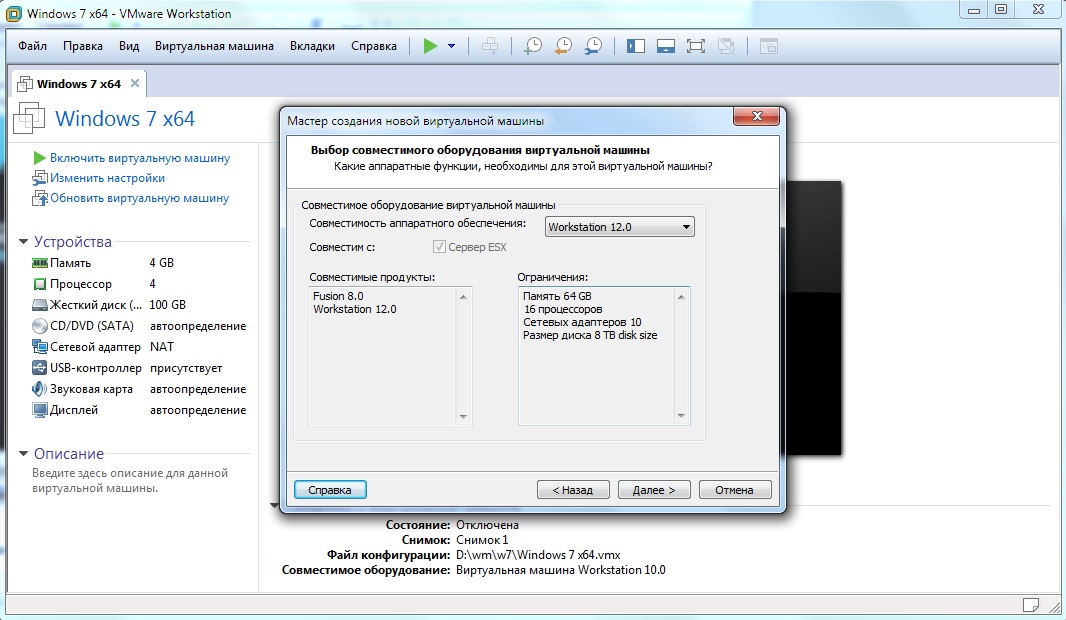
Task: Click the Далее > button
Action: pos(654,489)
